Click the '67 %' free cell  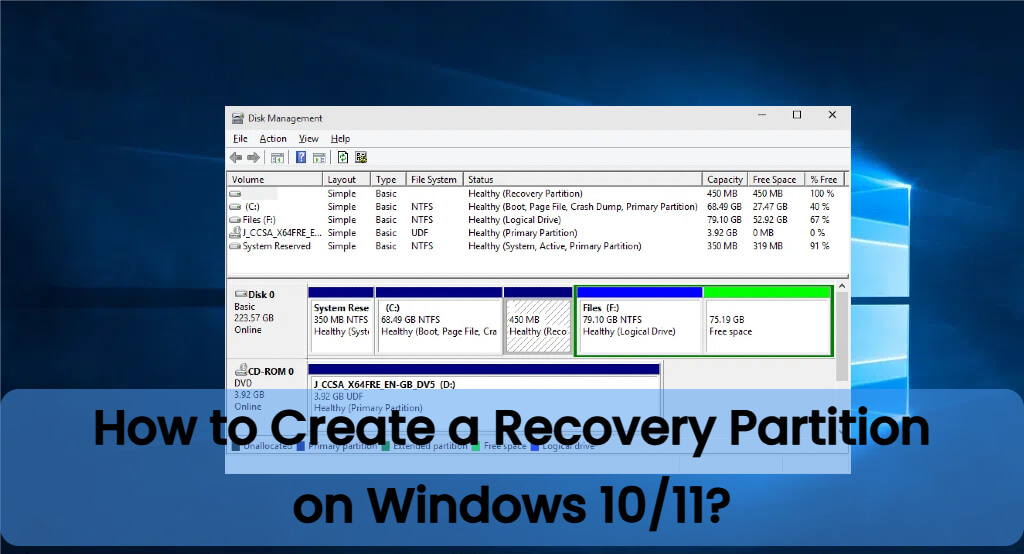click(820, 220)
